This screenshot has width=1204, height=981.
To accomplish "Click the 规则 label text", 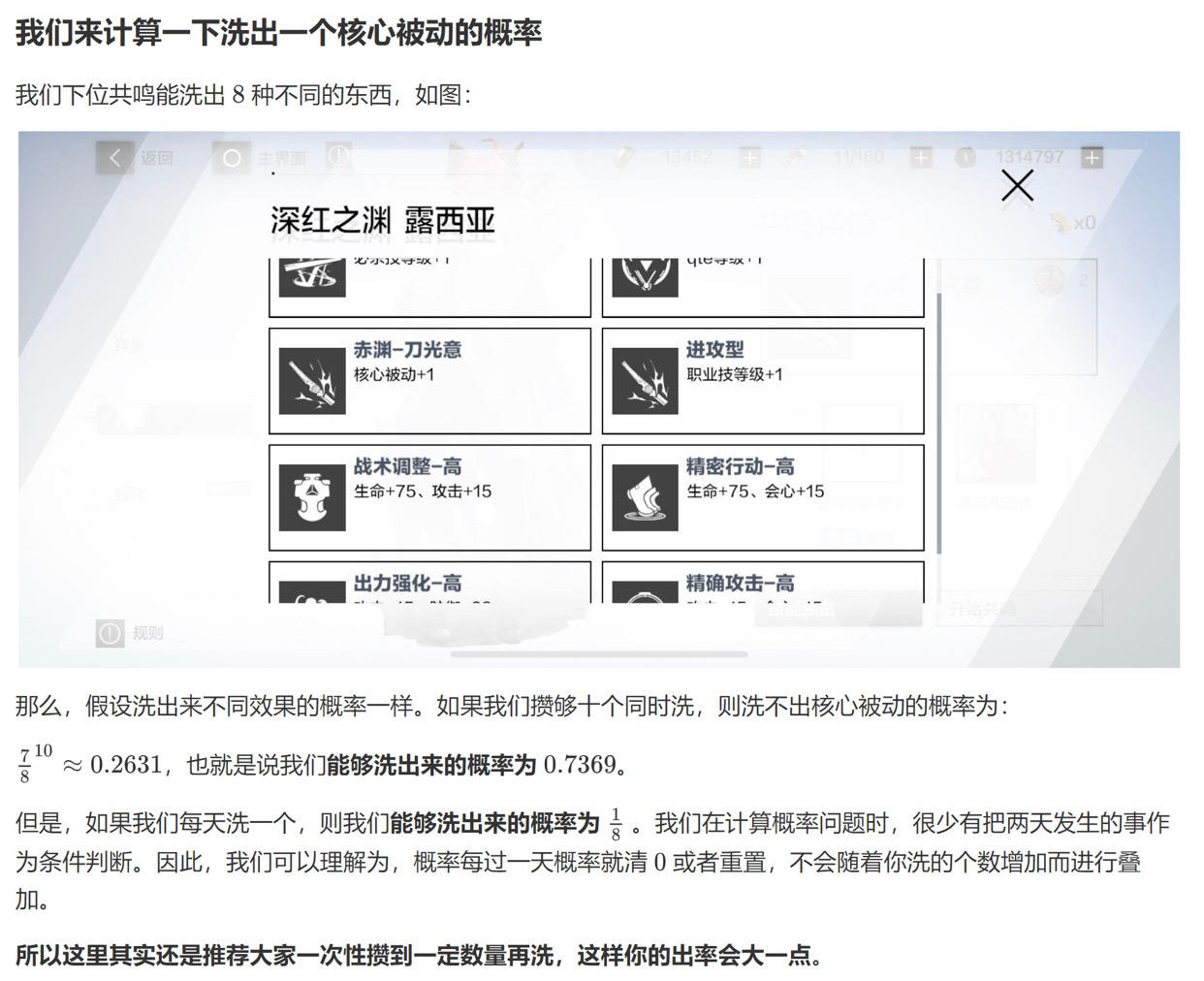I will 147,633.
